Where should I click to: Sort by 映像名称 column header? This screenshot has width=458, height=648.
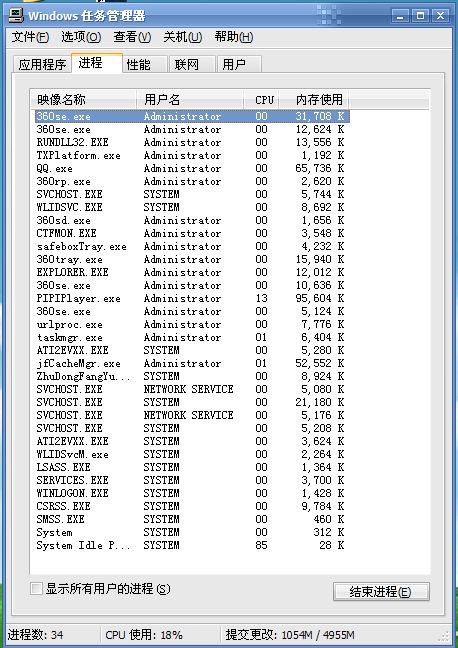click(83, 100)
